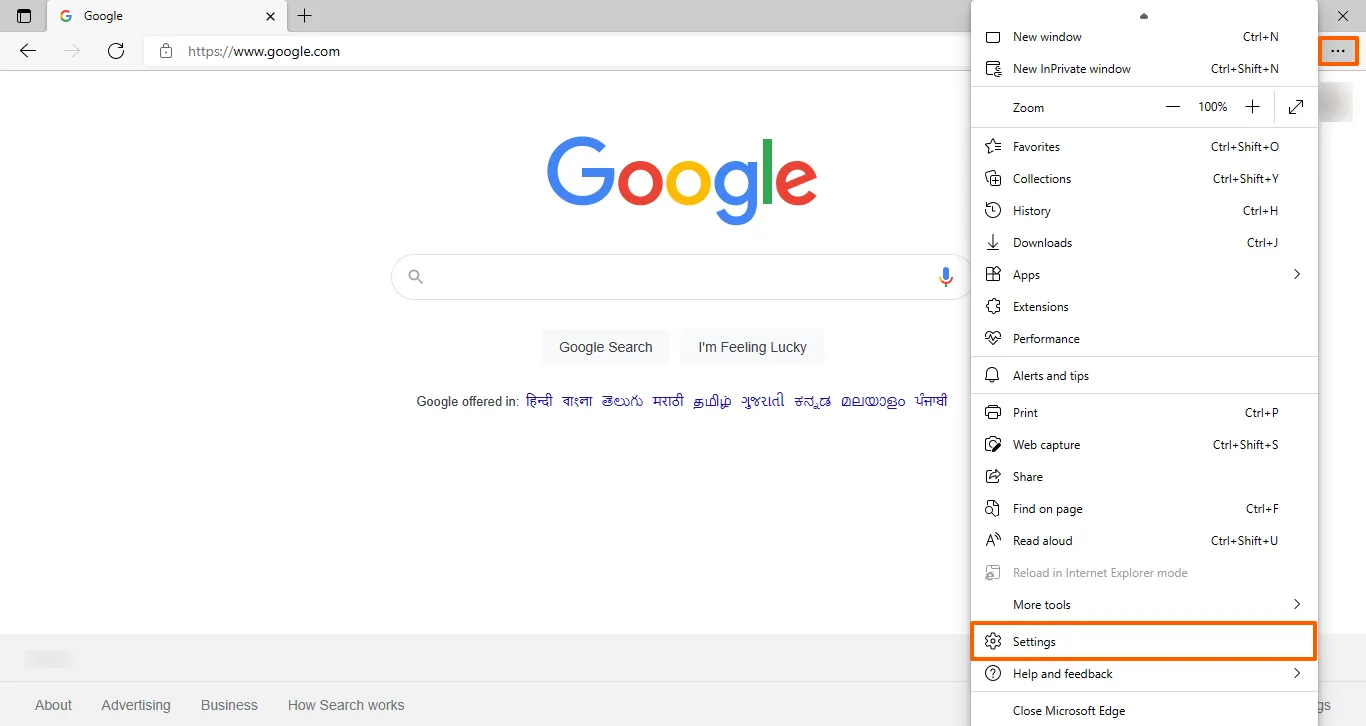Expand the Apps submenu arrow

pos(1297,274)
